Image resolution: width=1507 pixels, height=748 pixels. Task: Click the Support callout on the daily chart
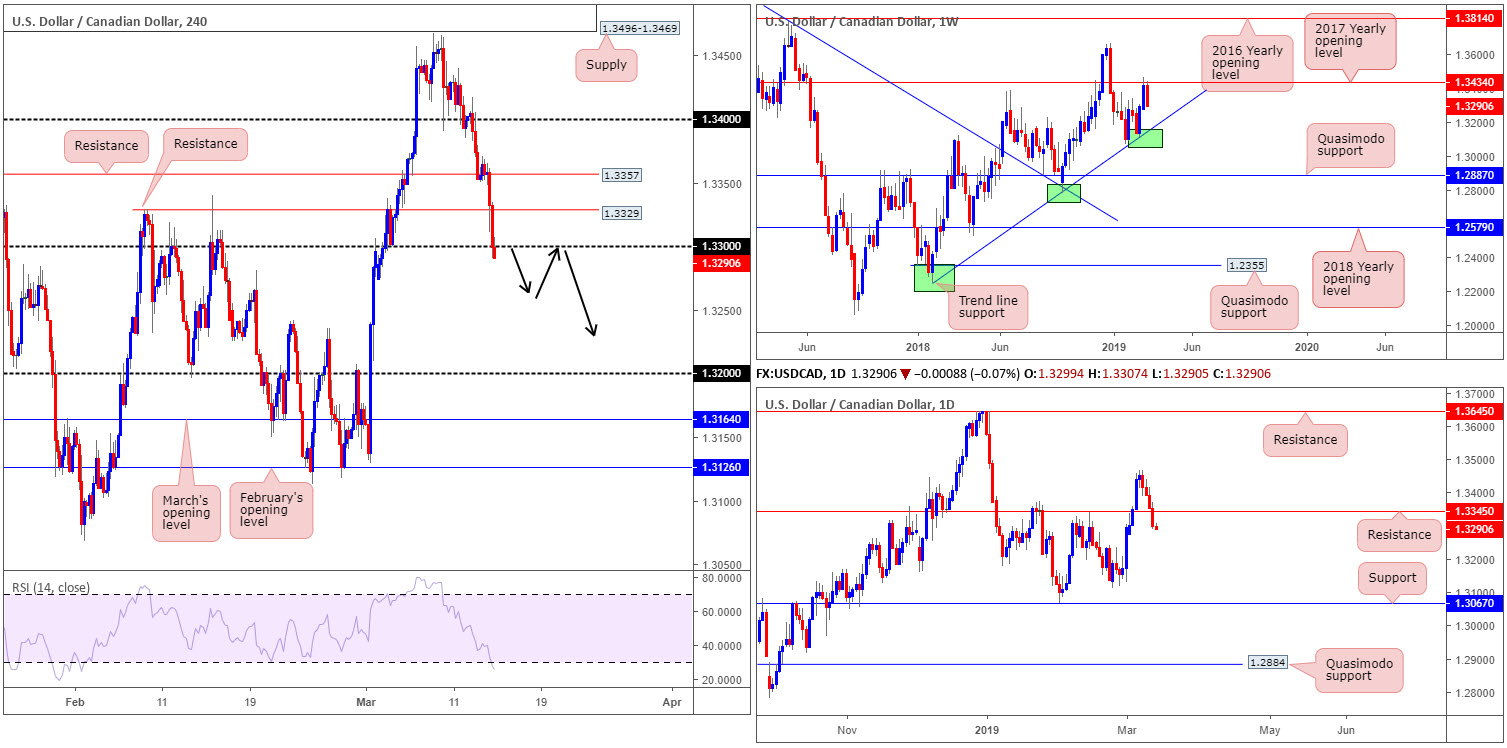[x=1392, y=578]
